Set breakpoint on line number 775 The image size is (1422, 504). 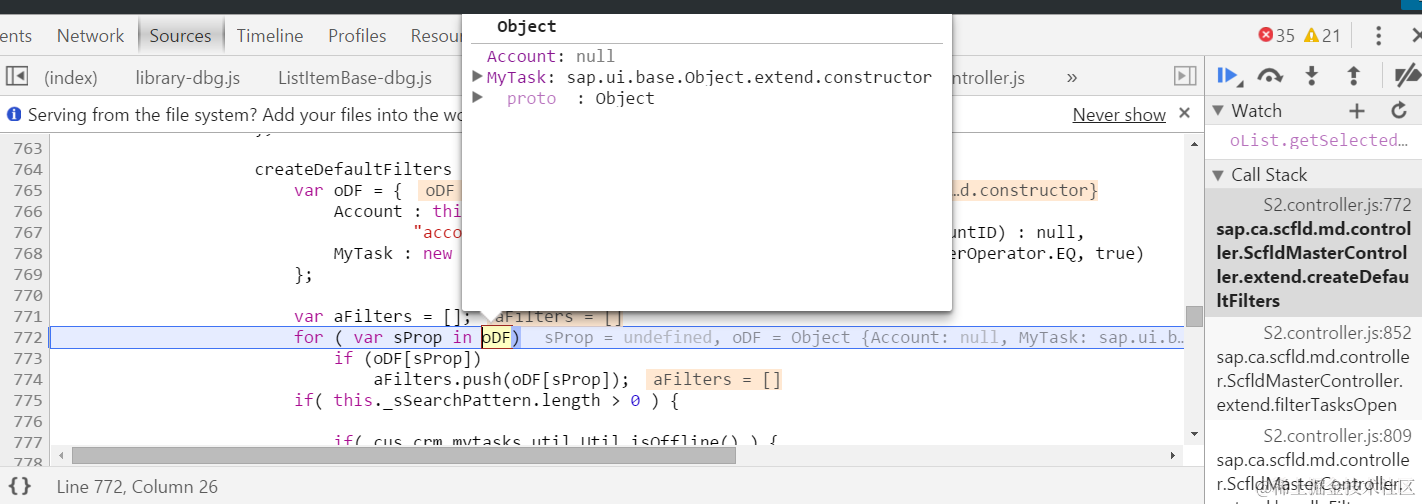(x=26, y=400)
